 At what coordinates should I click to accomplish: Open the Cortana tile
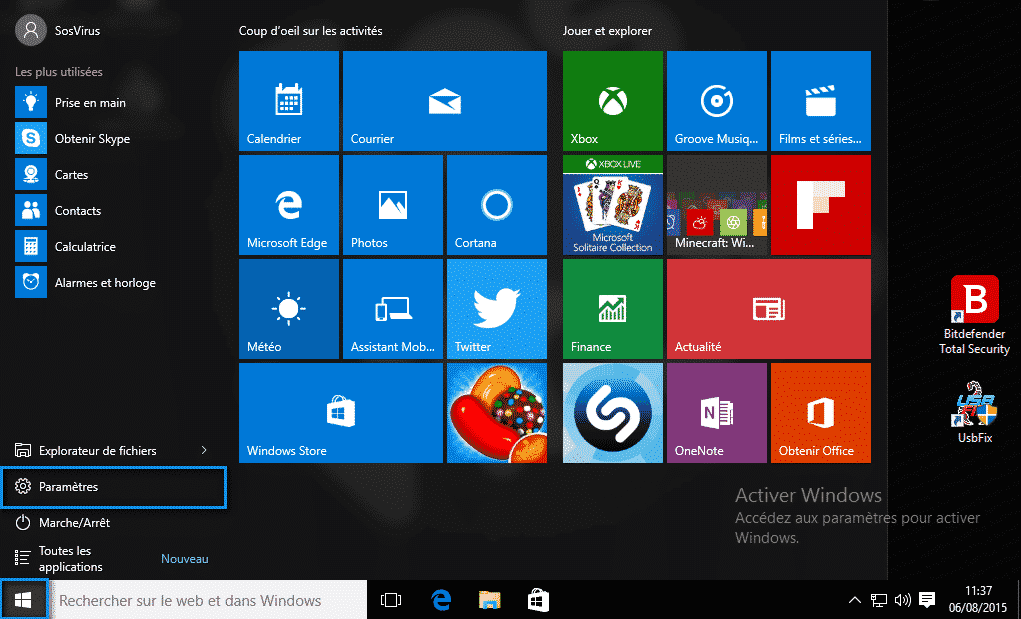(x=496, y=205)
